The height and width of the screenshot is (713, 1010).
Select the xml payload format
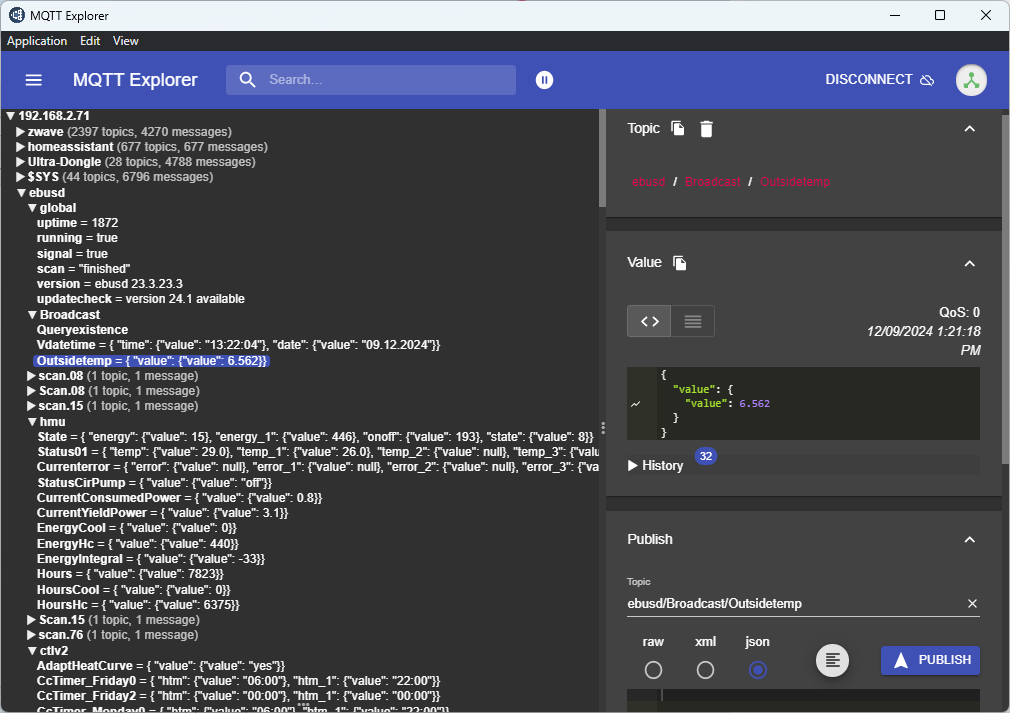point(705,670)
